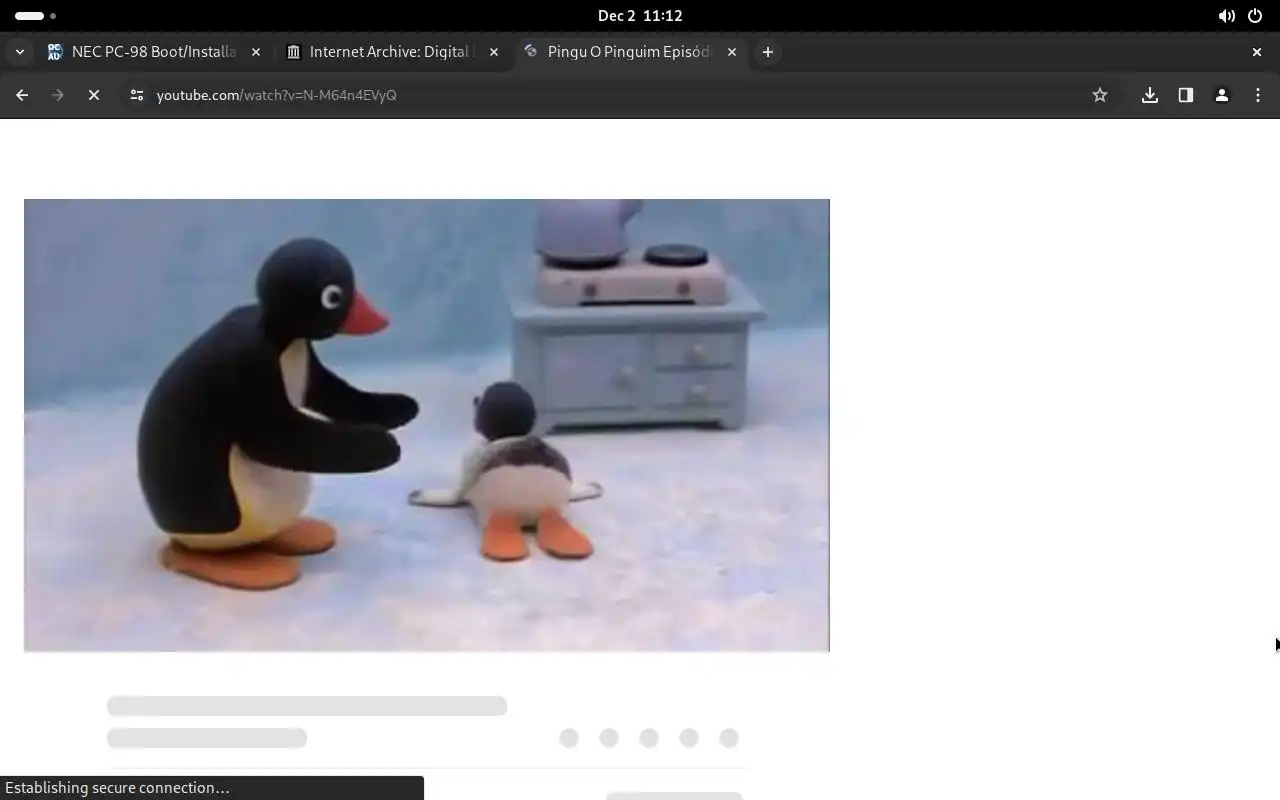This screenshot has width=1280, height=800.
Task: Expand the tab search dropdown
Action: click(x=19, y=52)
